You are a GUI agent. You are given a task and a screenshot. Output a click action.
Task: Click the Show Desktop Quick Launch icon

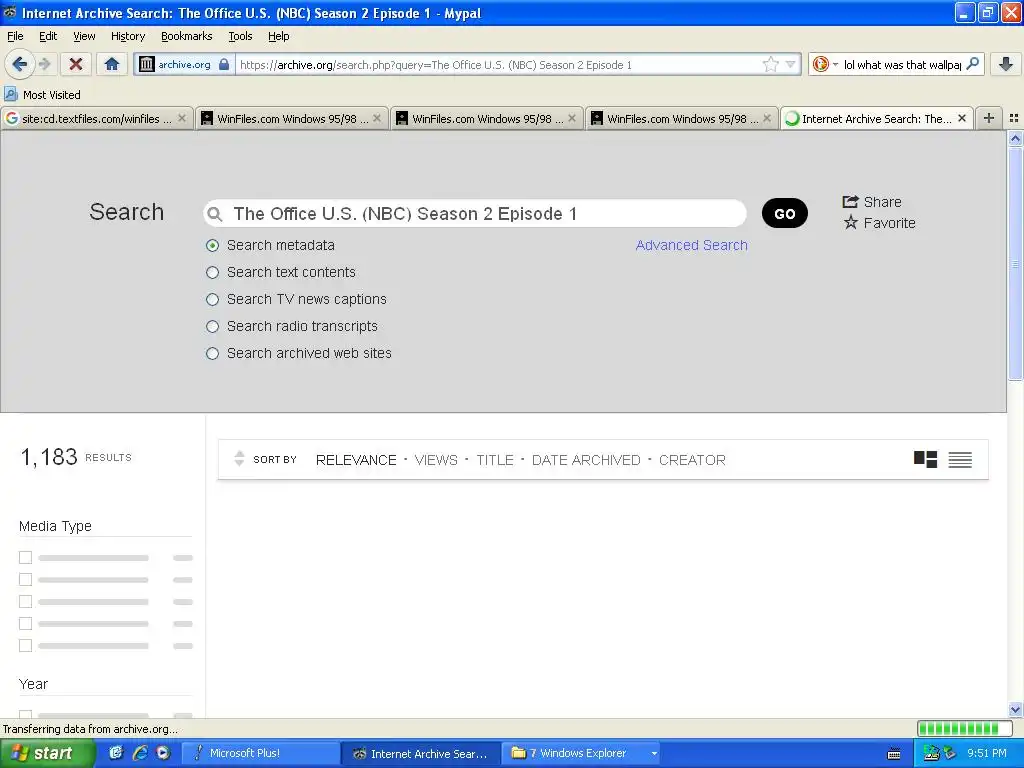pyautogui.click(x=116, y=753)
